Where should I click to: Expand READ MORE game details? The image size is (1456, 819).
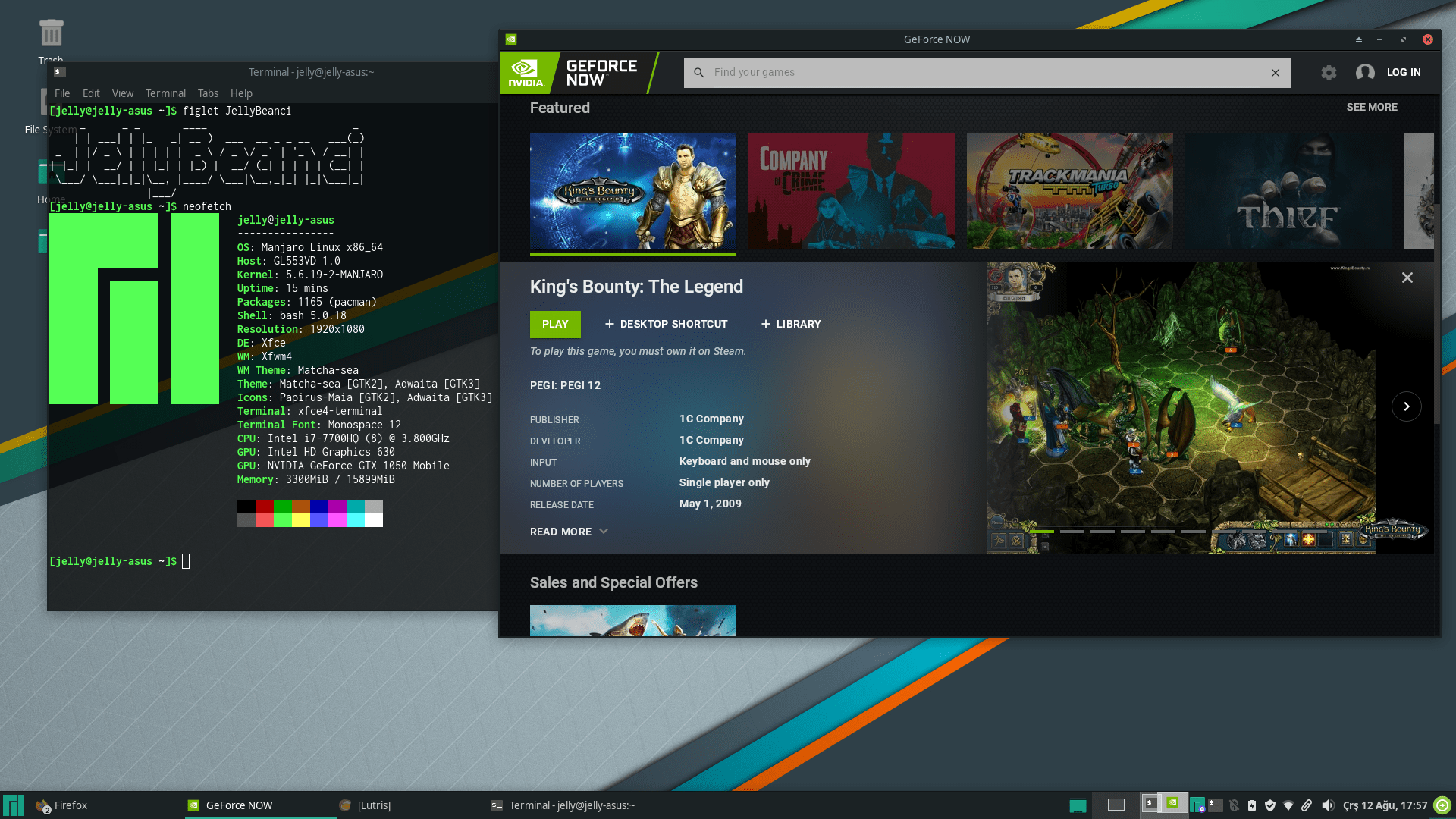569,532
